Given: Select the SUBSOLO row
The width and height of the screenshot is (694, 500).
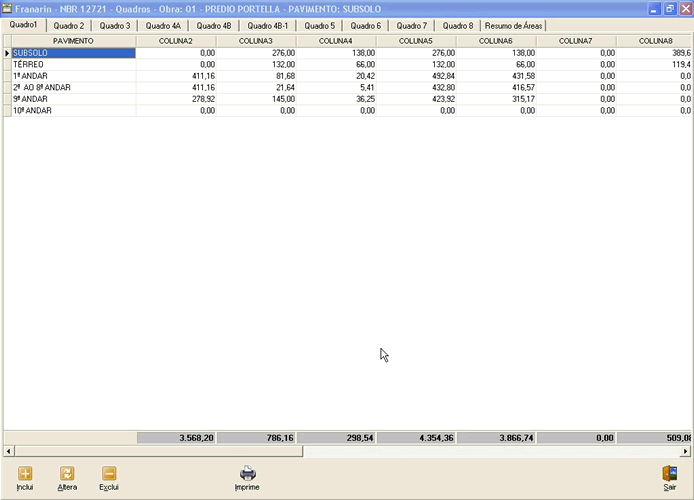Looking at the screenshot, I should click(x=347, y=53).
